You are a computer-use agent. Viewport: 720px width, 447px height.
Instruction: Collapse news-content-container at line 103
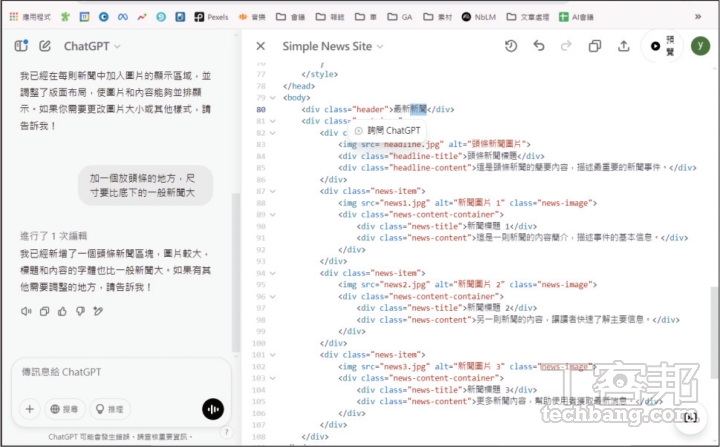pyautogui.click(x=273, y=378)
